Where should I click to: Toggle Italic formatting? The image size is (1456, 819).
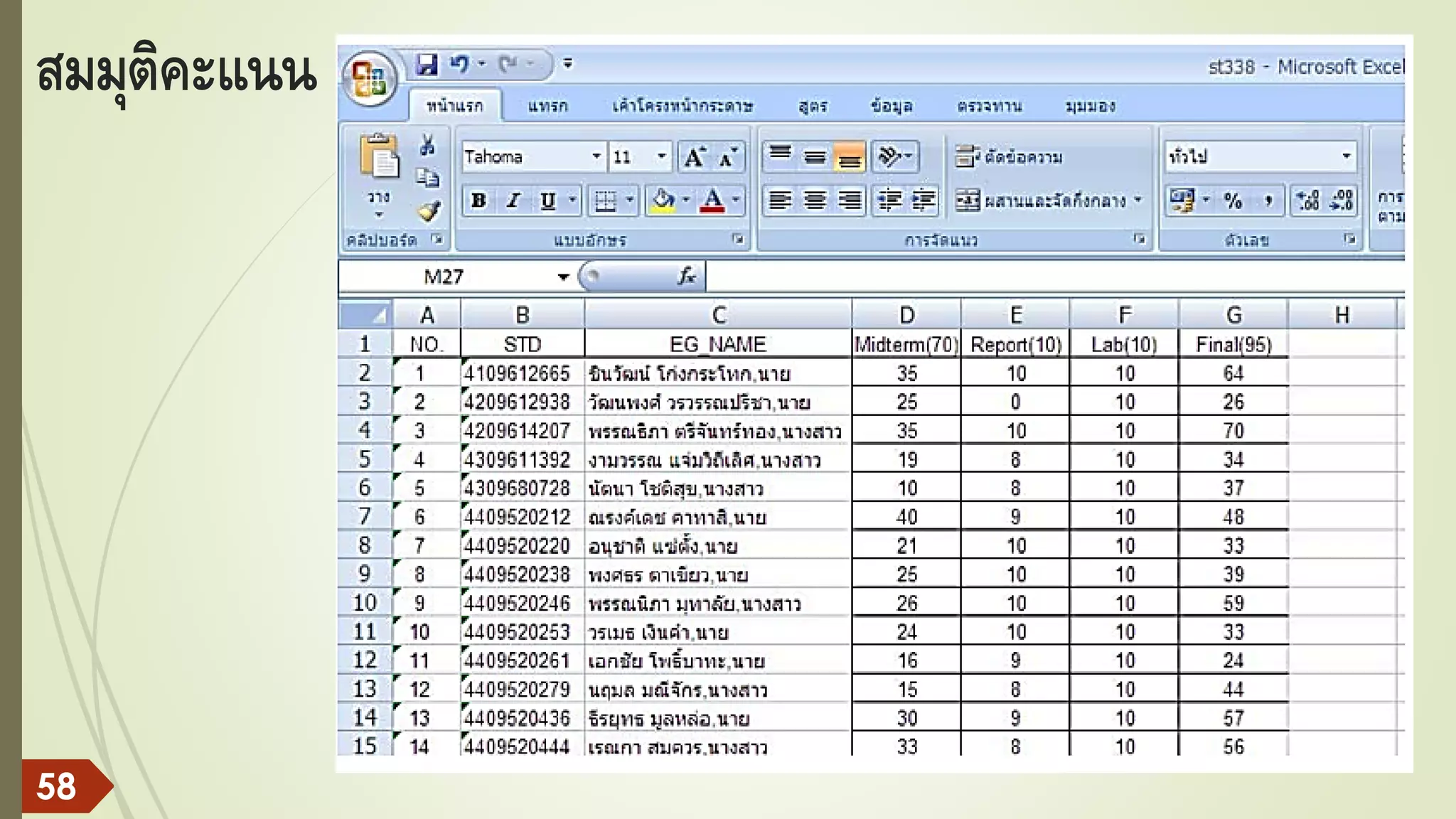click(x=513, y=201)
